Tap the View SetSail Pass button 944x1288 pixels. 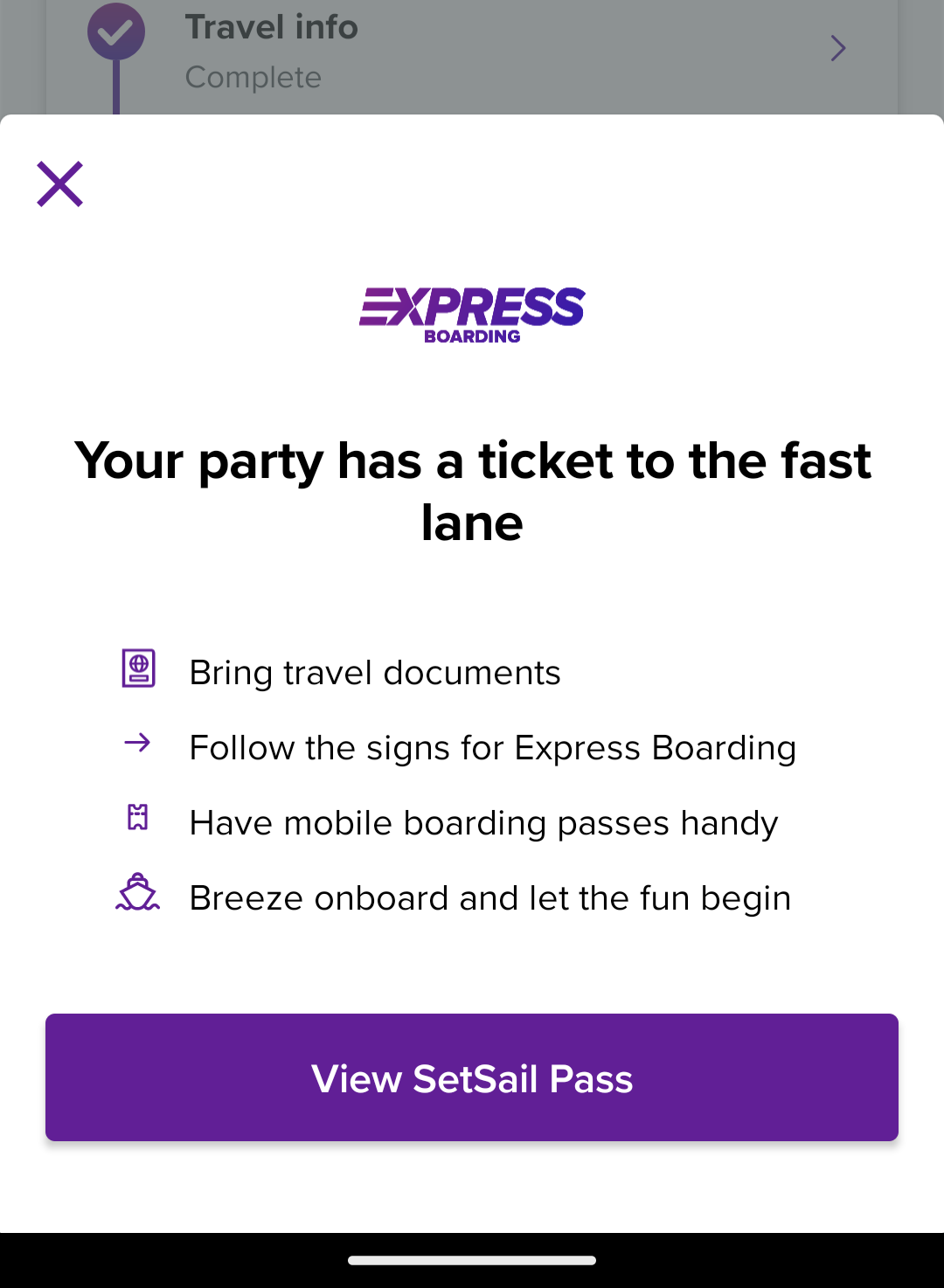pyautogui.click(x=472, y=1077)
